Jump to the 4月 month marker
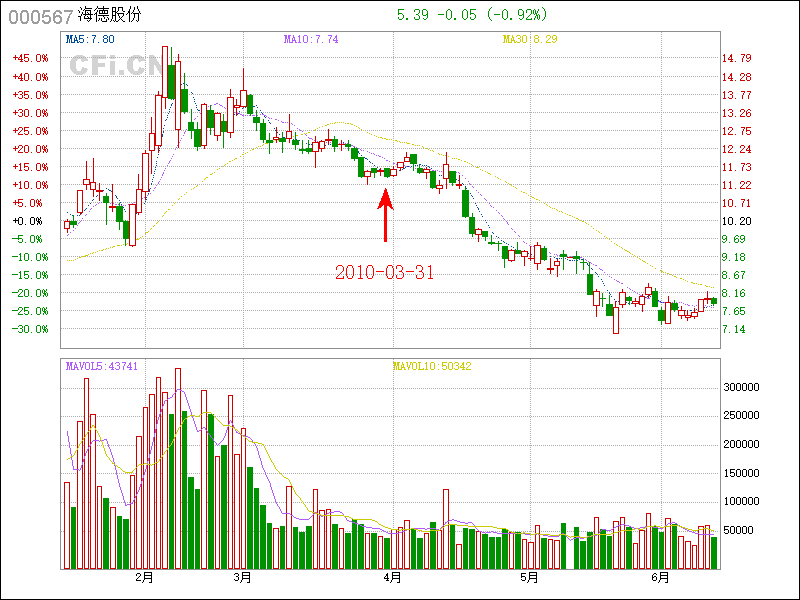800x600 pixels. click(x=392, y=577)
